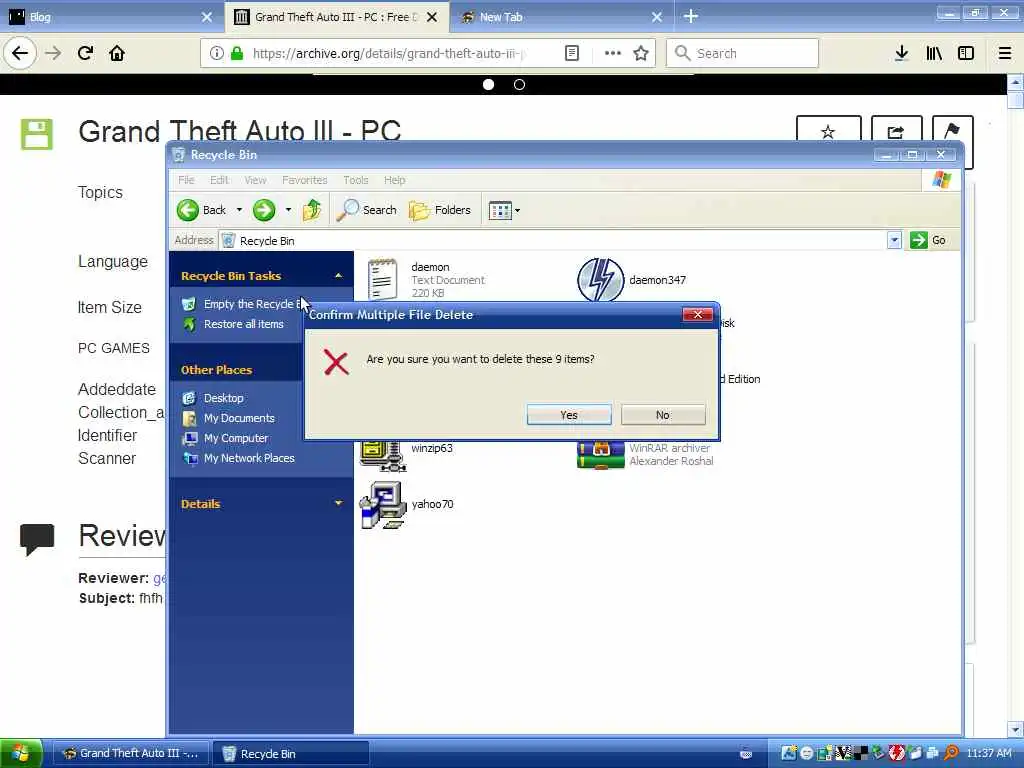Click the Search toolbar button in Recycle Bin
The width and height of the screenshot is (1024, 768).
pyautogui.click(x=366, y=210)
